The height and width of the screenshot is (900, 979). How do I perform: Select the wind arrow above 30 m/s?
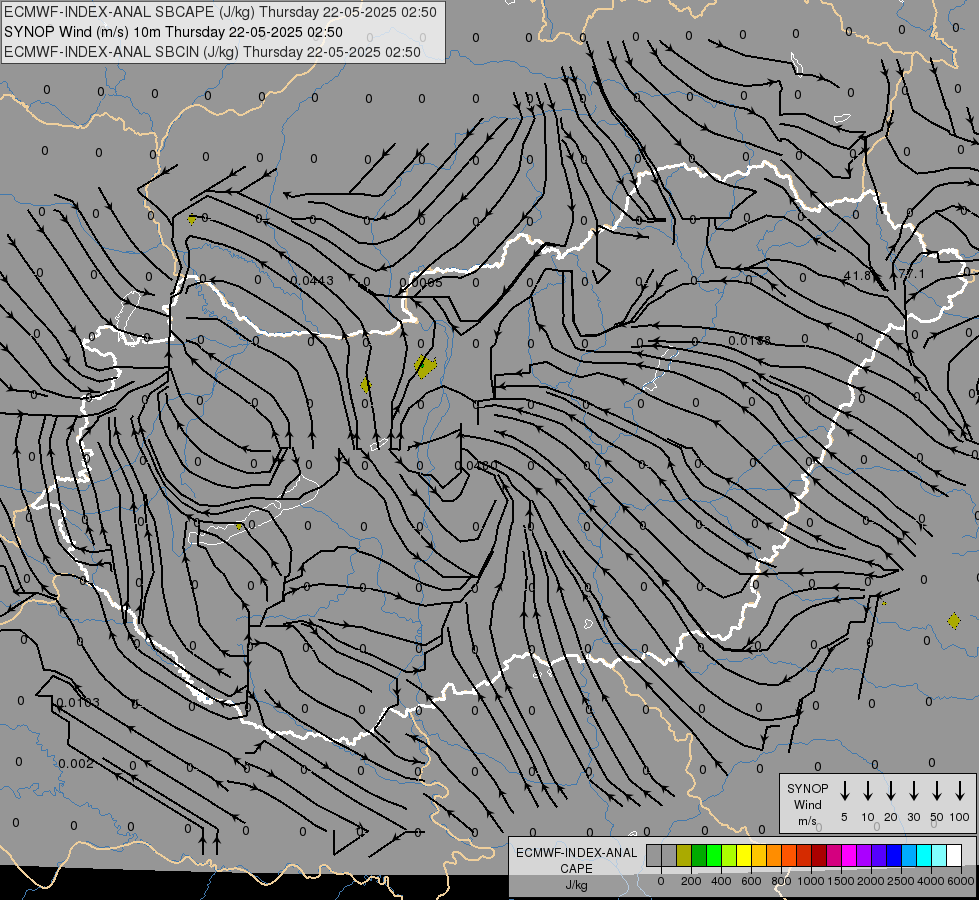click(x=914, y=791)
